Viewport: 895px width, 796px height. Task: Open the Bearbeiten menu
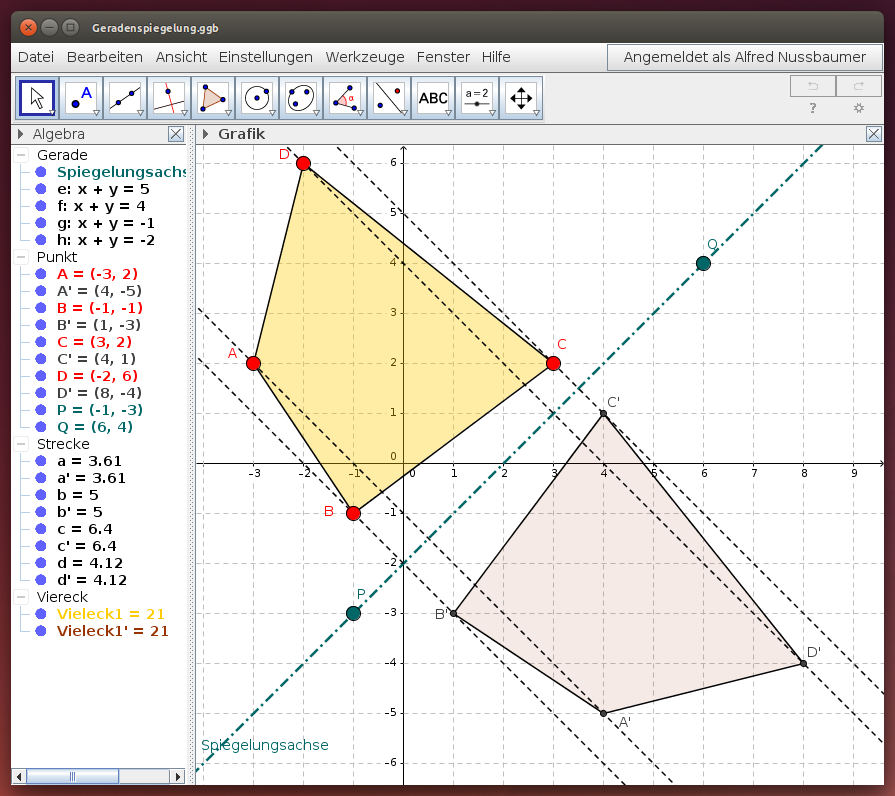point(105,57)
